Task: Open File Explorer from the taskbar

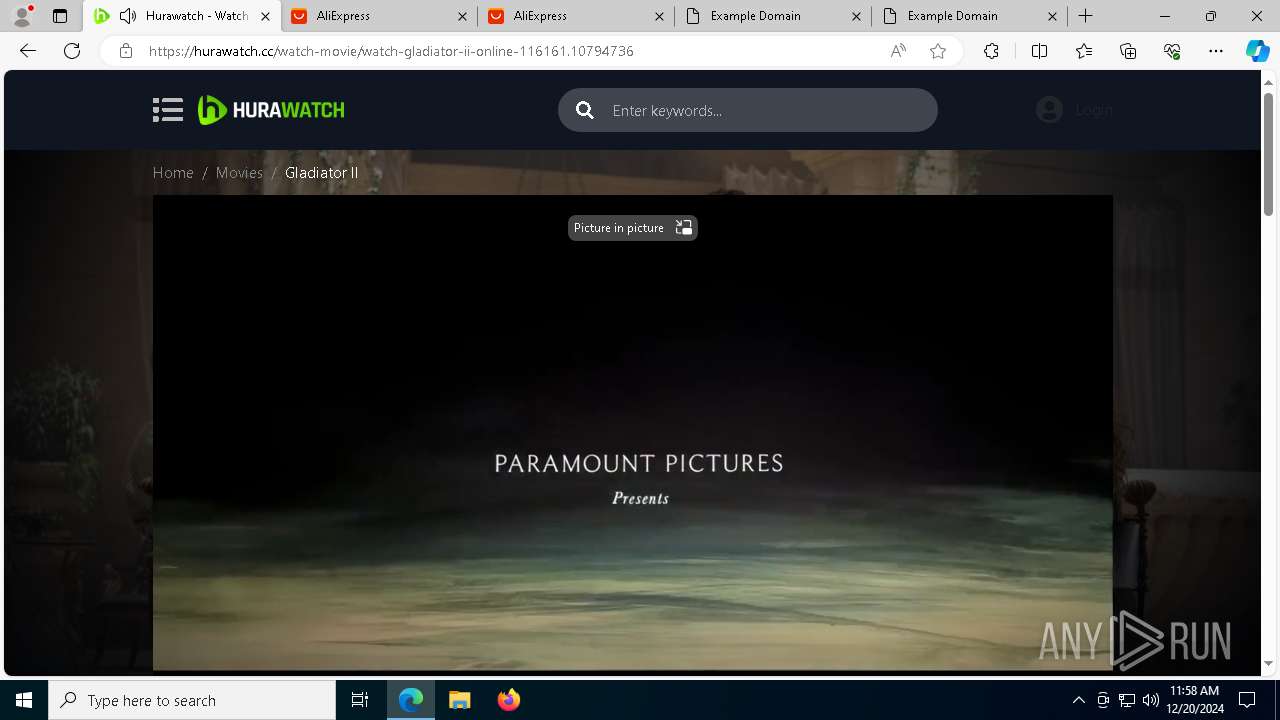Action: pyautogui.click(x=459, y=700)
